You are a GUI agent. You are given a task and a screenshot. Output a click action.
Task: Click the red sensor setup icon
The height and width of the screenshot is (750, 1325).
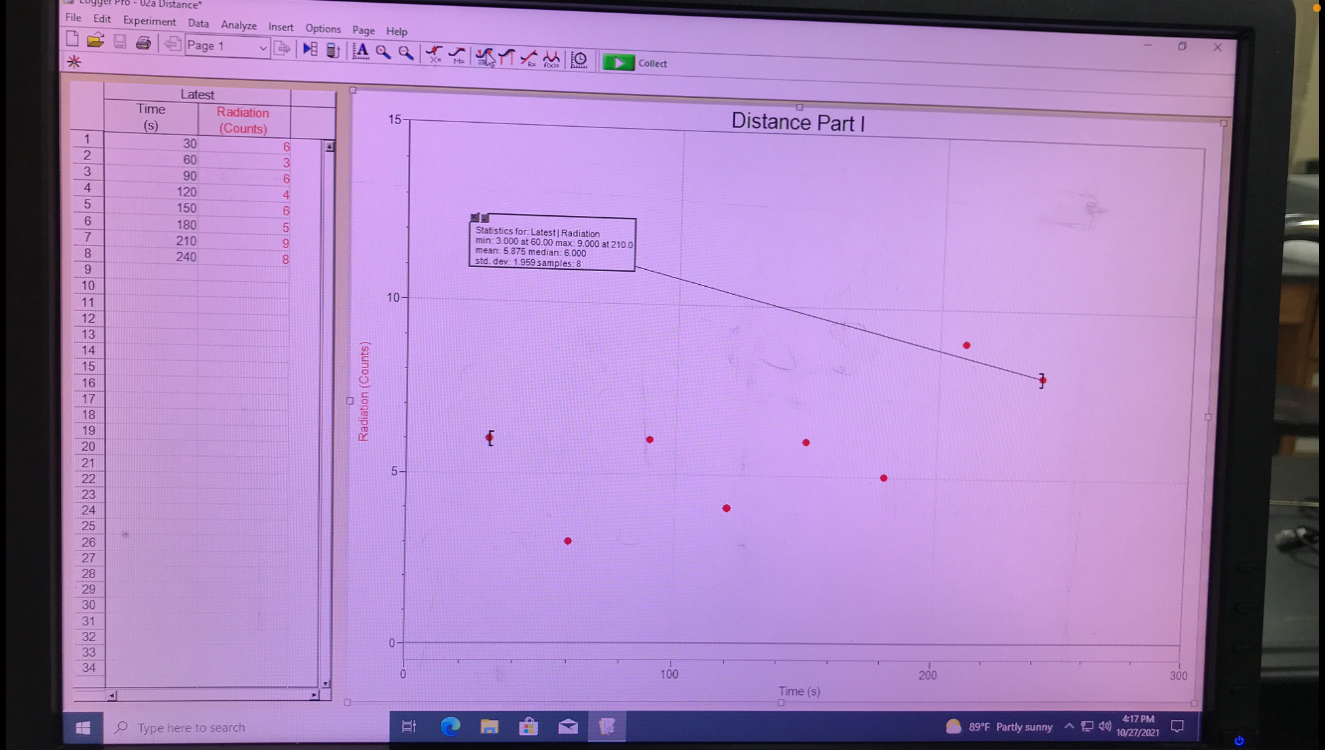(x=73, y=62)
